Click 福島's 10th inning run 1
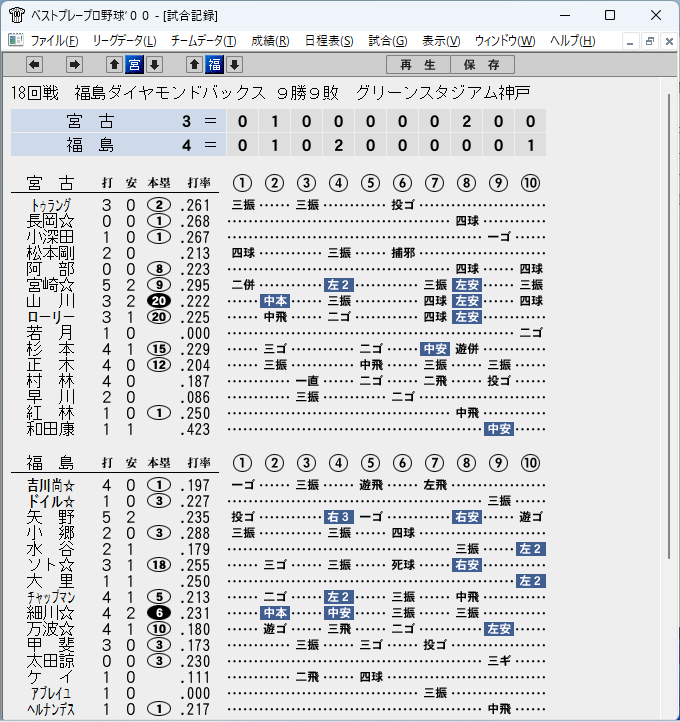The image size is (680, 722). (x=530, y=145)
